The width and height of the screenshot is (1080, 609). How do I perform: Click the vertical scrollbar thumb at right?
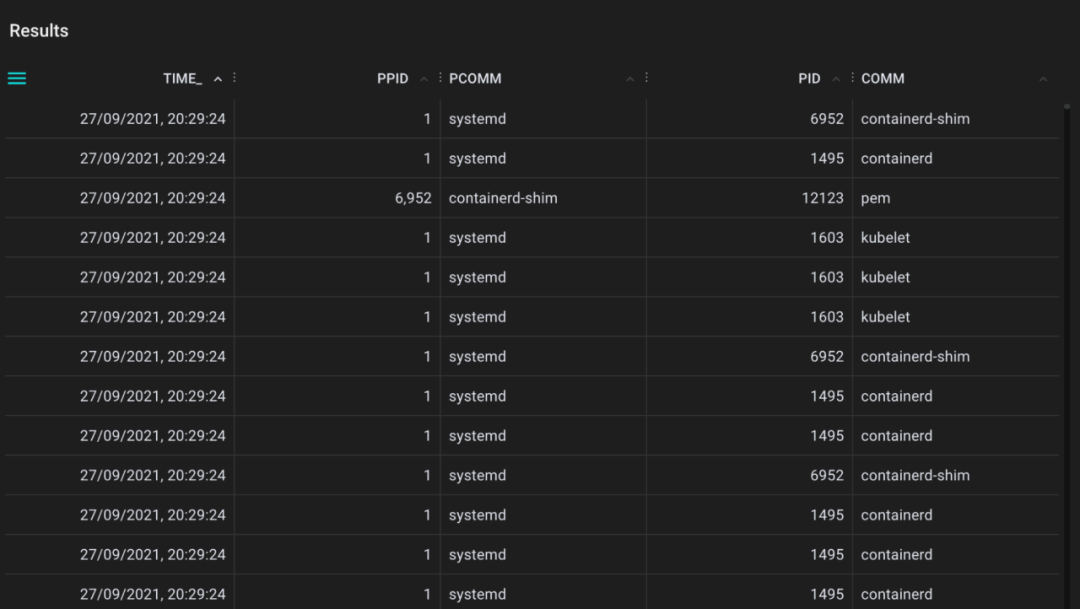click(1067, 107)
